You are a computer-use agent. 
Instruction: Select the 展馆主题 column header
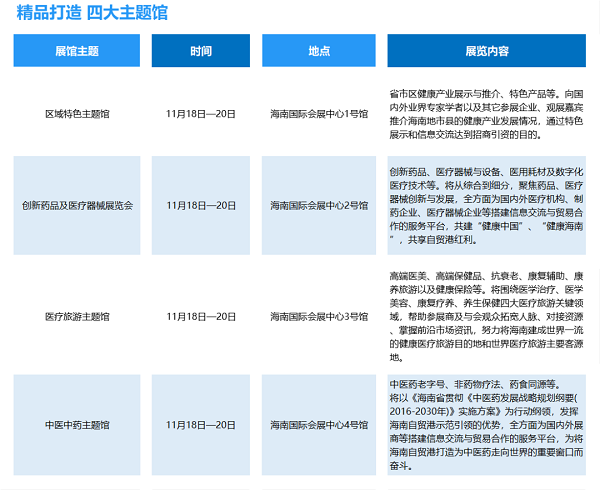click(x=77, y=50)
